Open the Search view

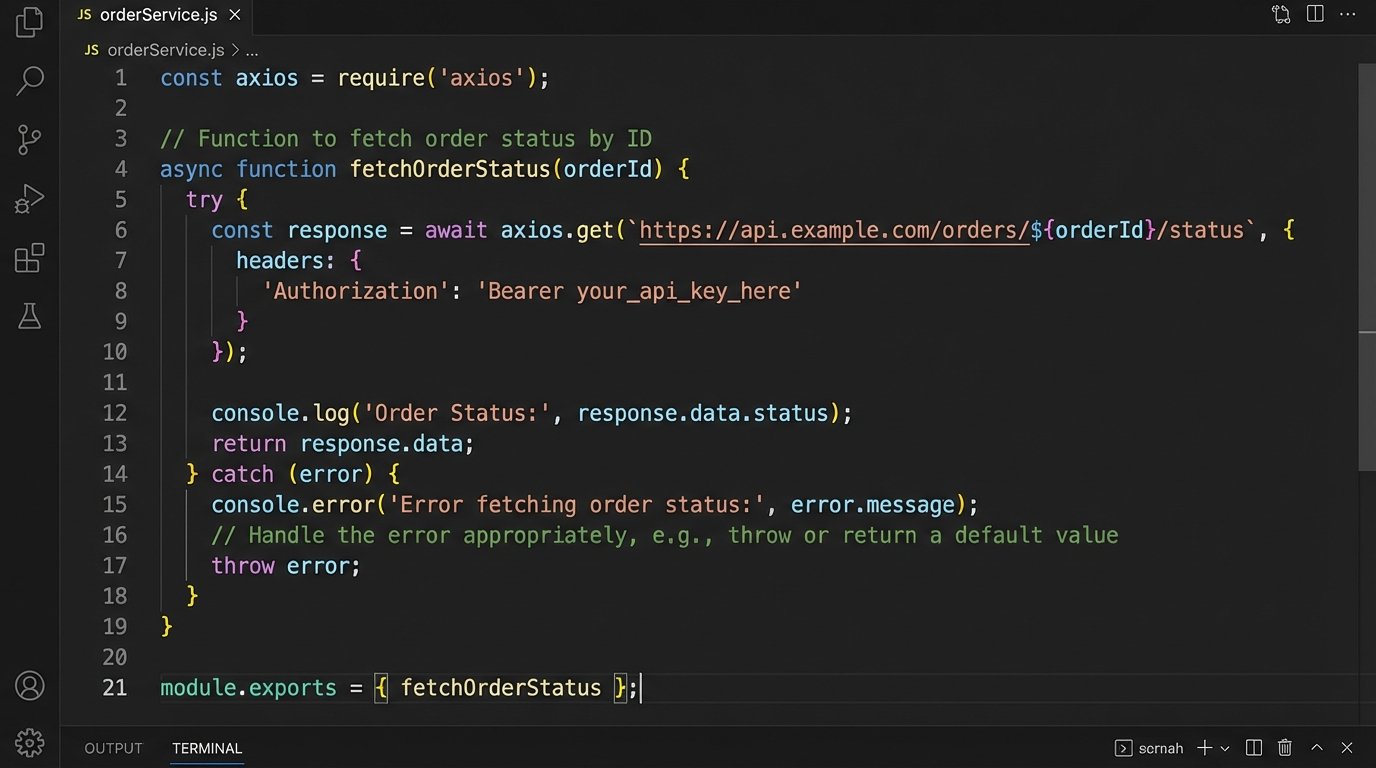[x=30, y=81]
